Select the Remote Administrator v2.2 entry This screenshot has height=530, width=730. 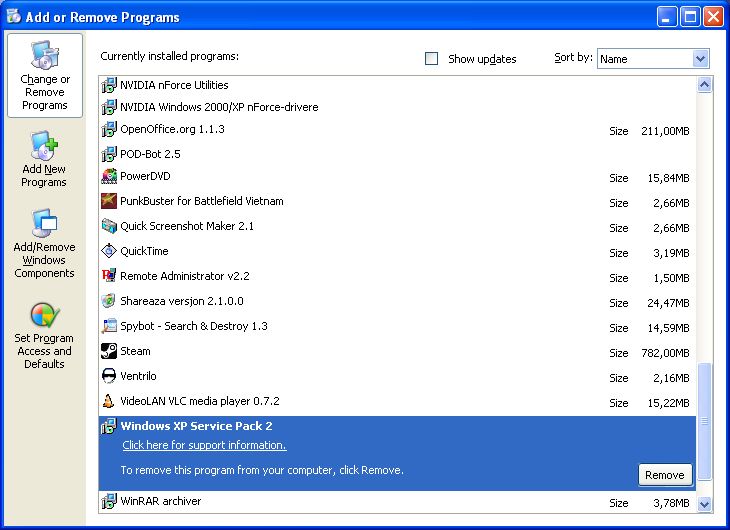(x=397, y=276)
